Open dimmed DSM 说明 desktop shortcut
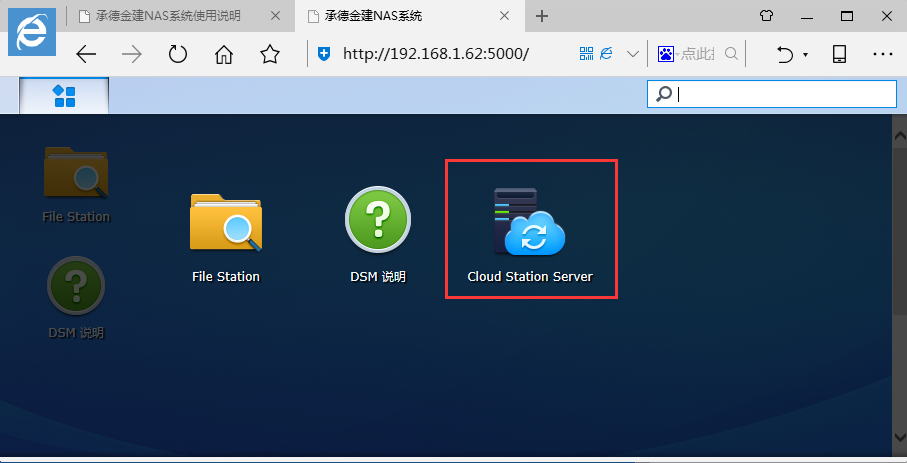Viewport: 907px width, 463px height. click(76, 298)
